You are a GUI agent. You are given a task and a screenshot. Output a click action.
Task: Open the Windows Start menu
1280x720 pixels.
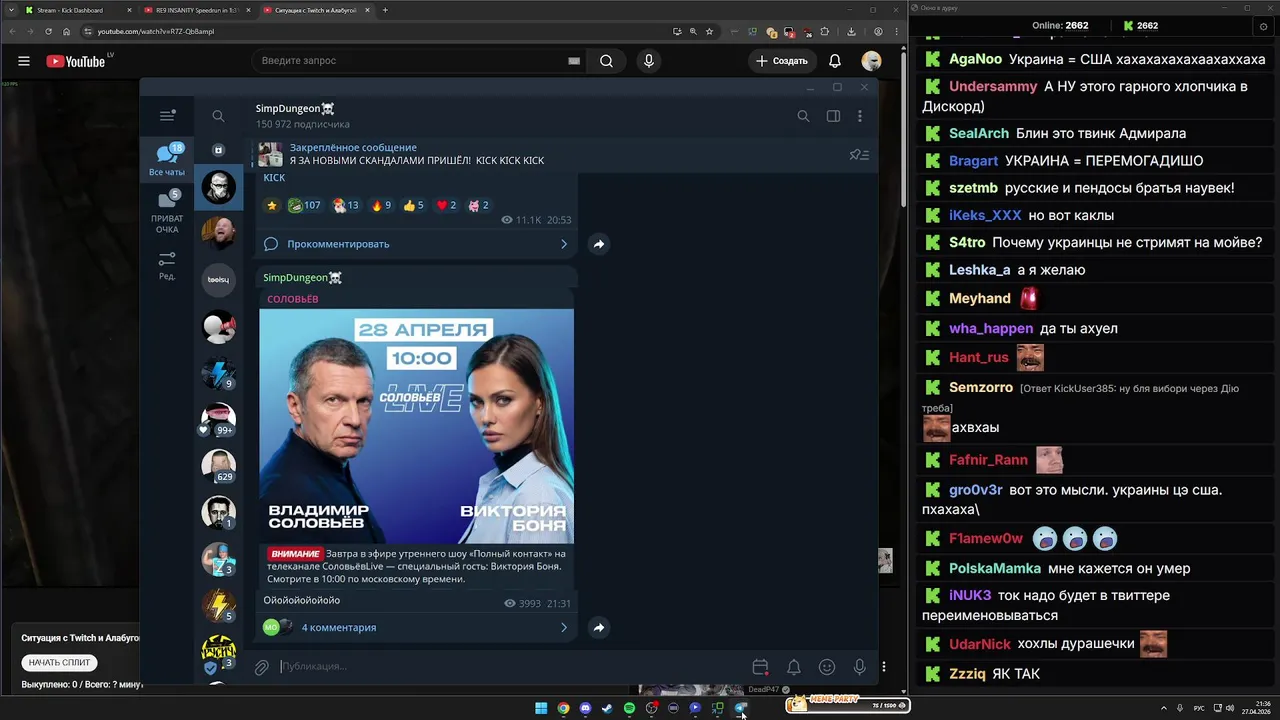tap(541, 708)
